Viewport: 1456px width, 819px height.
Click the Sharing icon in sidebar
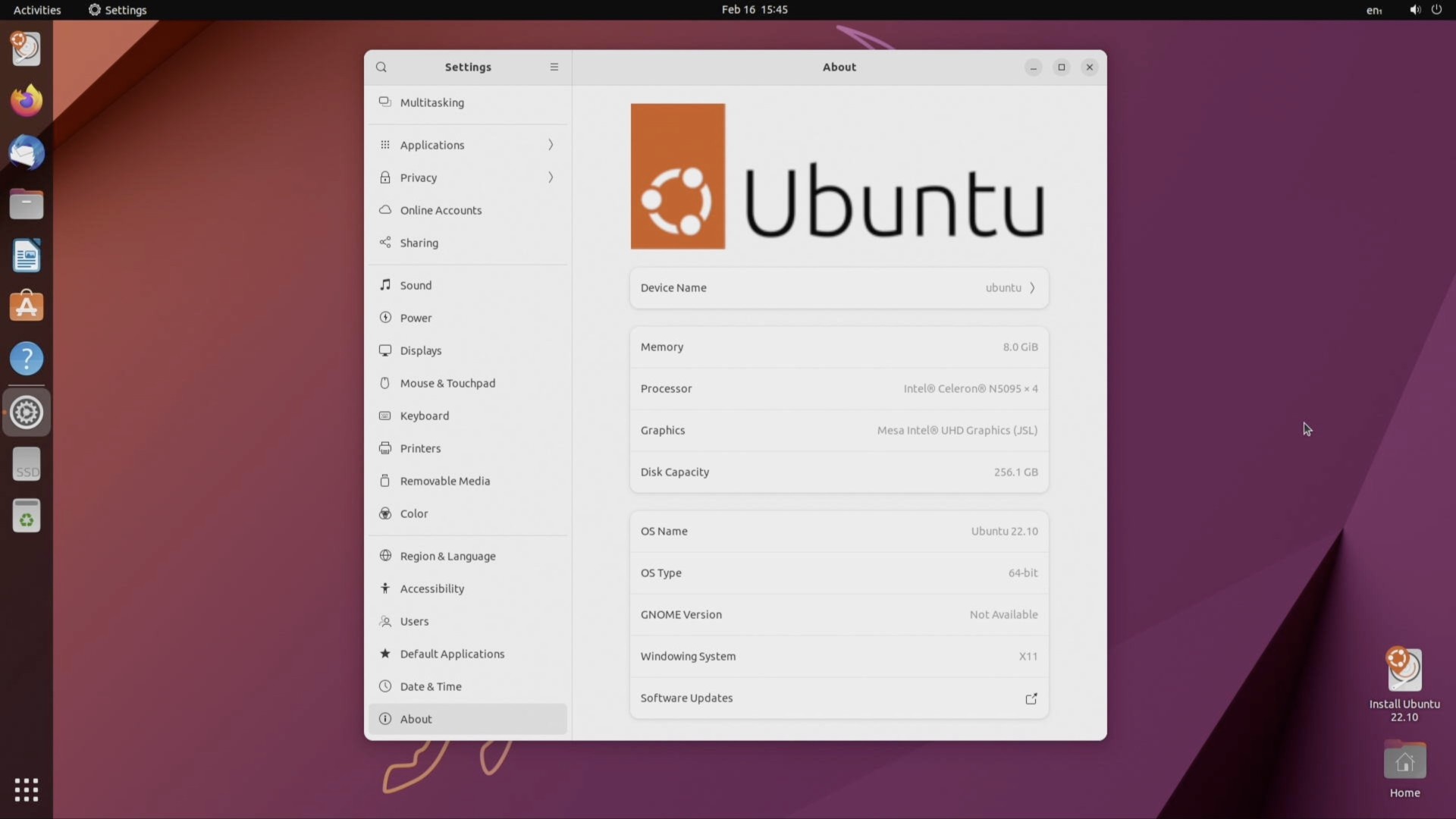pos(385,243)
